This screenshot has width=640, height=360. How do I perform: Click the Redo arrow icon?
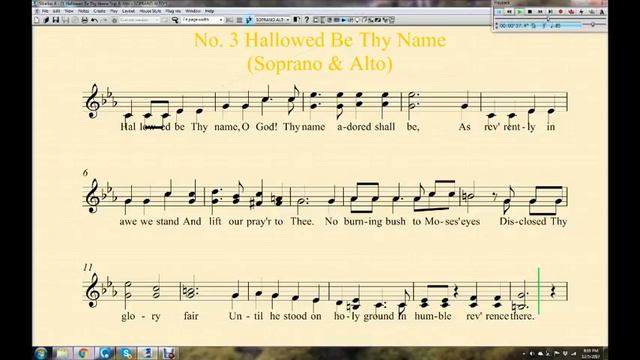coord(104,20)
